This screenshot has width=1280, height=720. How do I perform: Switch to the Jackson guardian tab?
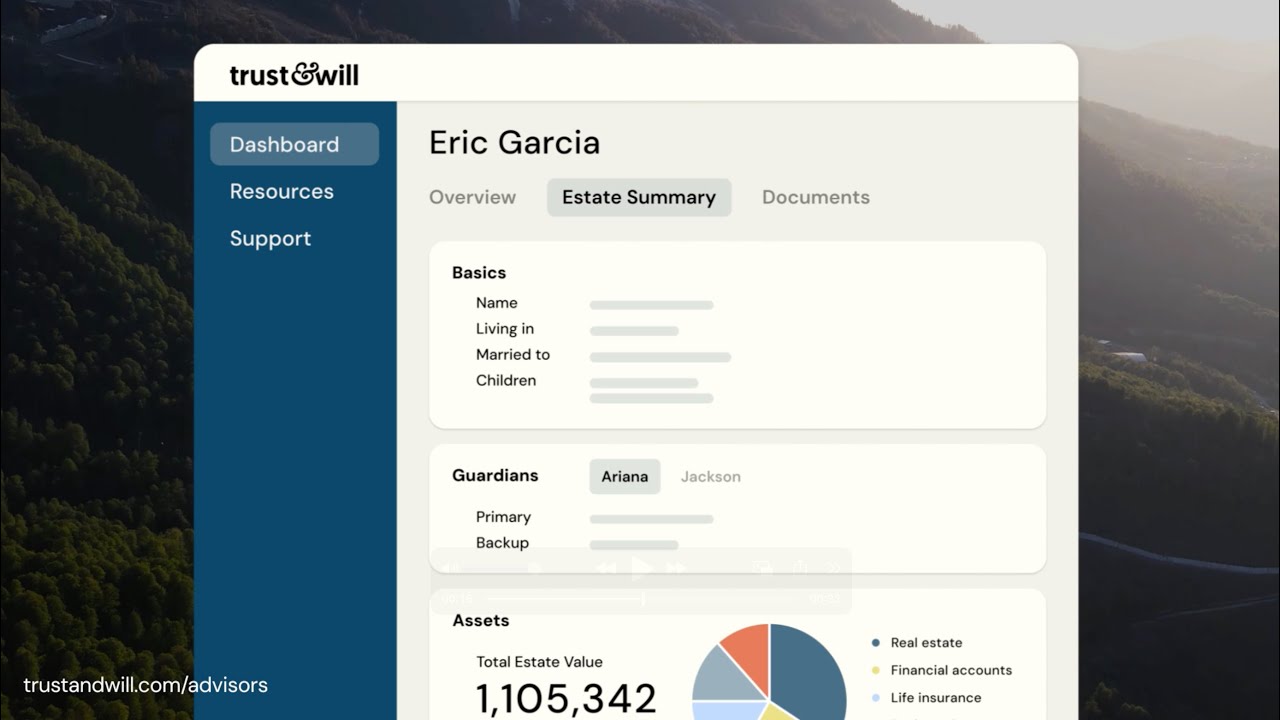711,477
